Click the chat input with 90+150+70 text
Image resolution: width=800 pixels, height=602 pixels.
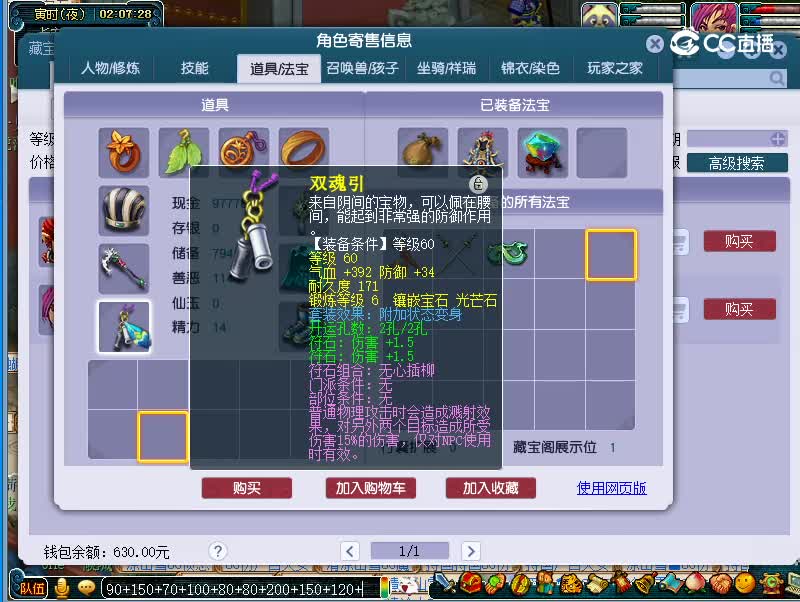(241, 589)
